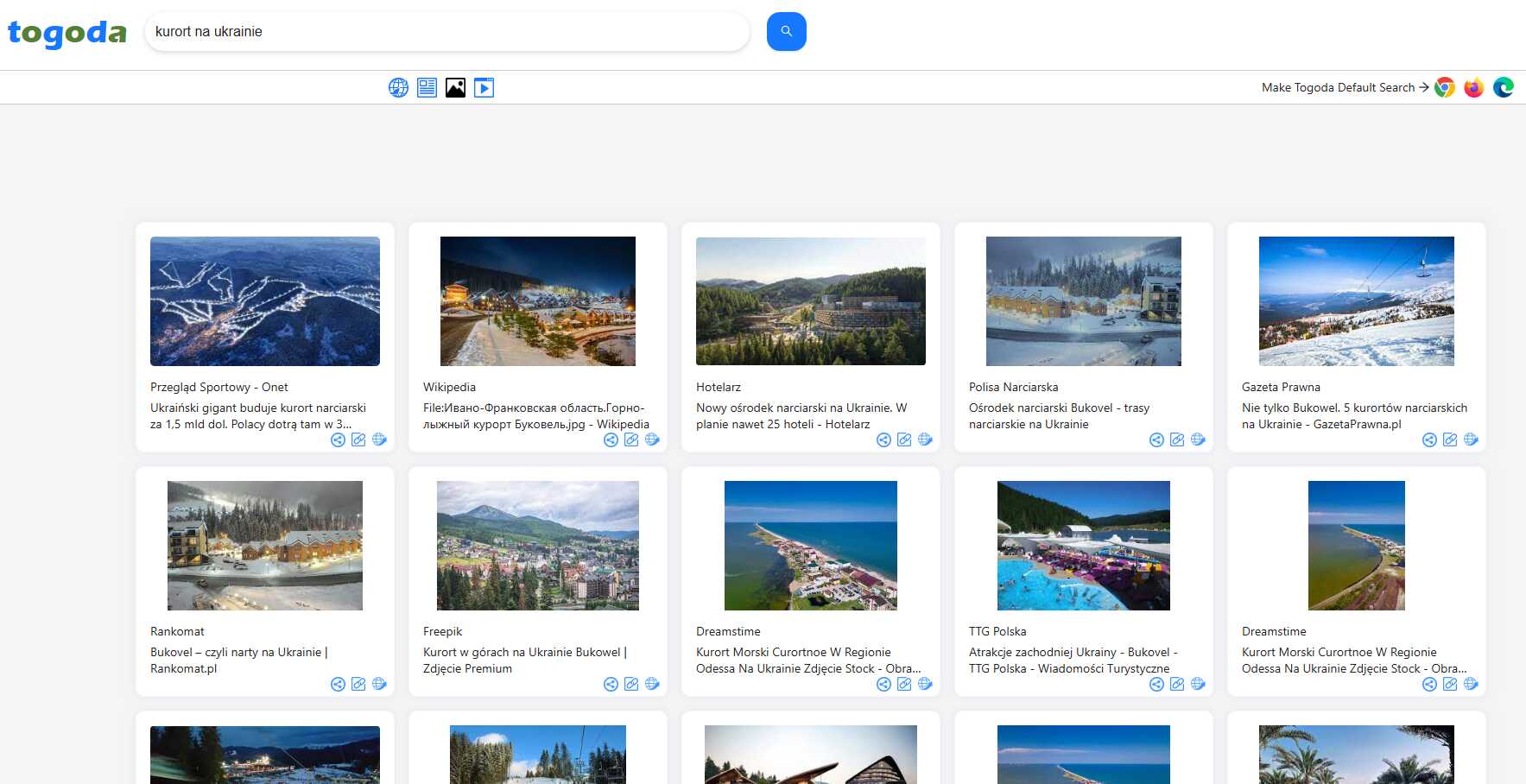Click the 'Rankomat' source label
The width and height of the screenshot is (1526, 784).
click(x=177, y=631)
